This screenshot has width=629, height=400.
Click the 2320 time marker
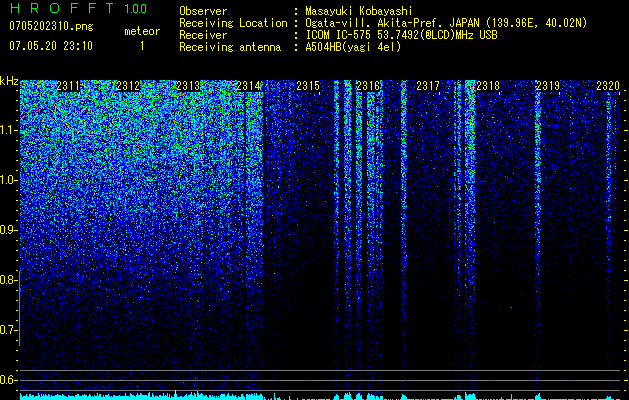(x=608, y=86)
